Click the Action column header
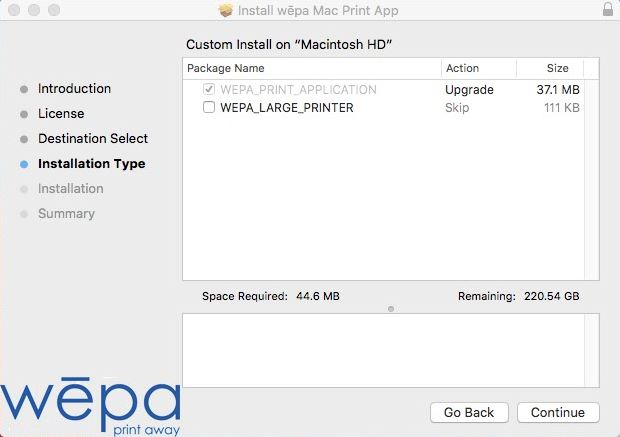 coord(479,68)
